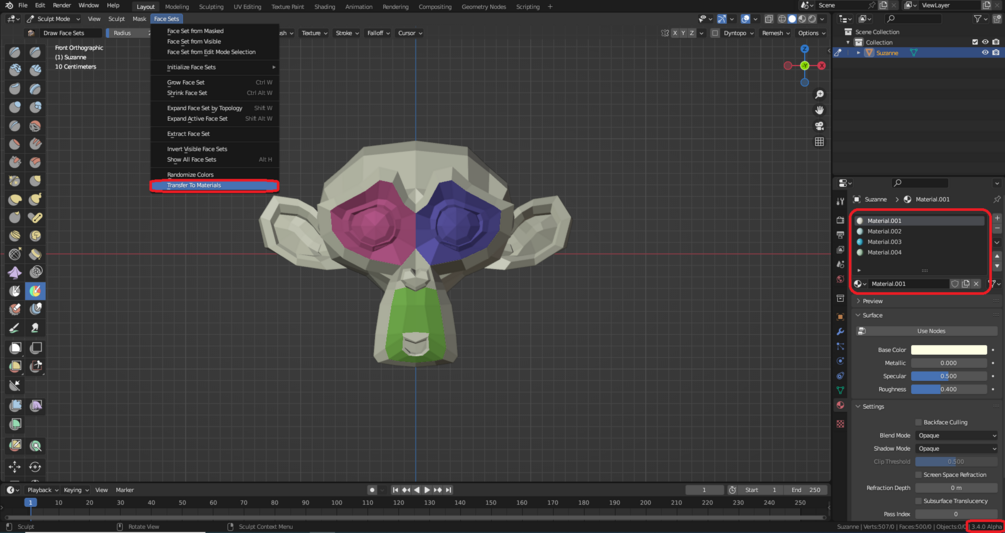
Task: Hide Suzanne in viewport with eye icon
Action: click(x=985, y=53)
